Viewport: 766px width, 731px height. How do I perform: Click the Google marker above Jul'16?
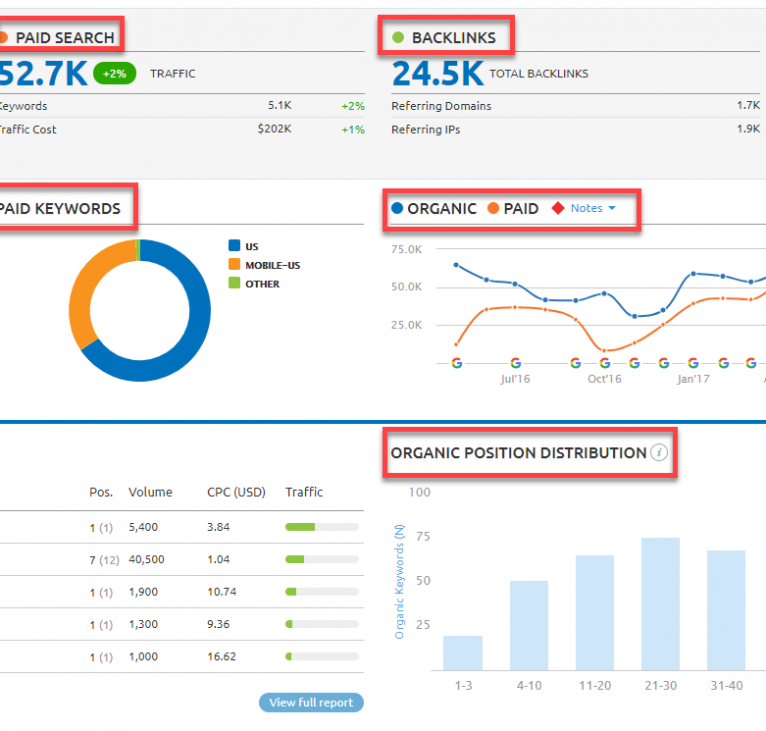click(x=515, y=363)
